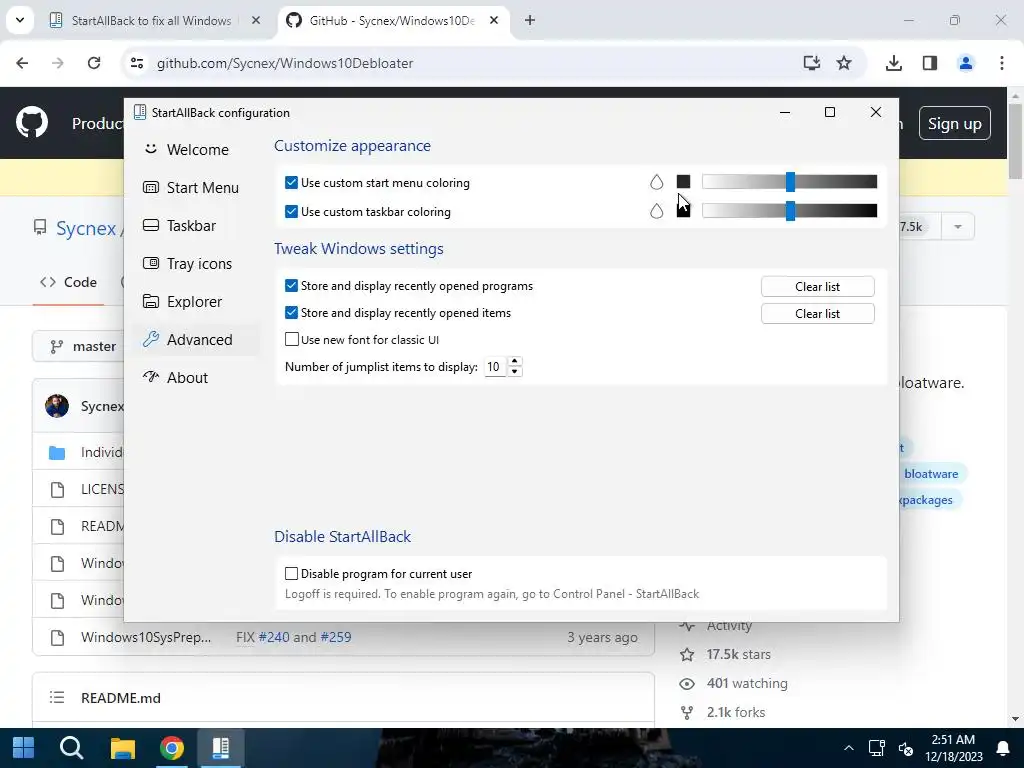
Task: Reload the GitHub page
Action: 94,63
